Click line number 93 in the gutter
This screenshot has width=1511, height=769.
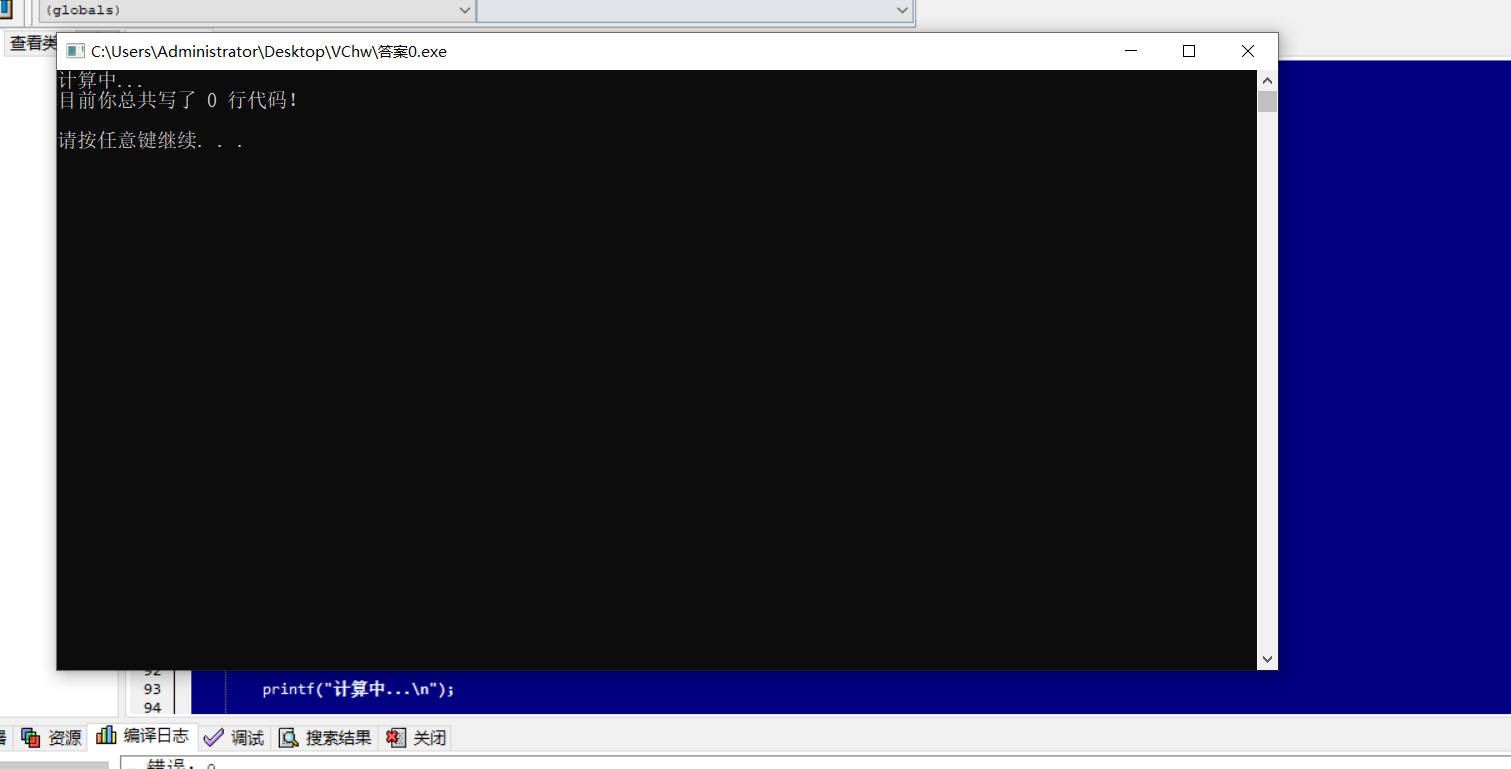coord(152,689)
